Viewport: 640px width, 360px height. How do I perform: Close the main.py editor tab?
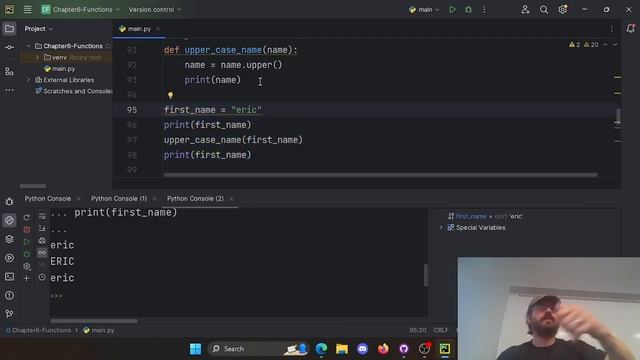(x=158, y=29)
